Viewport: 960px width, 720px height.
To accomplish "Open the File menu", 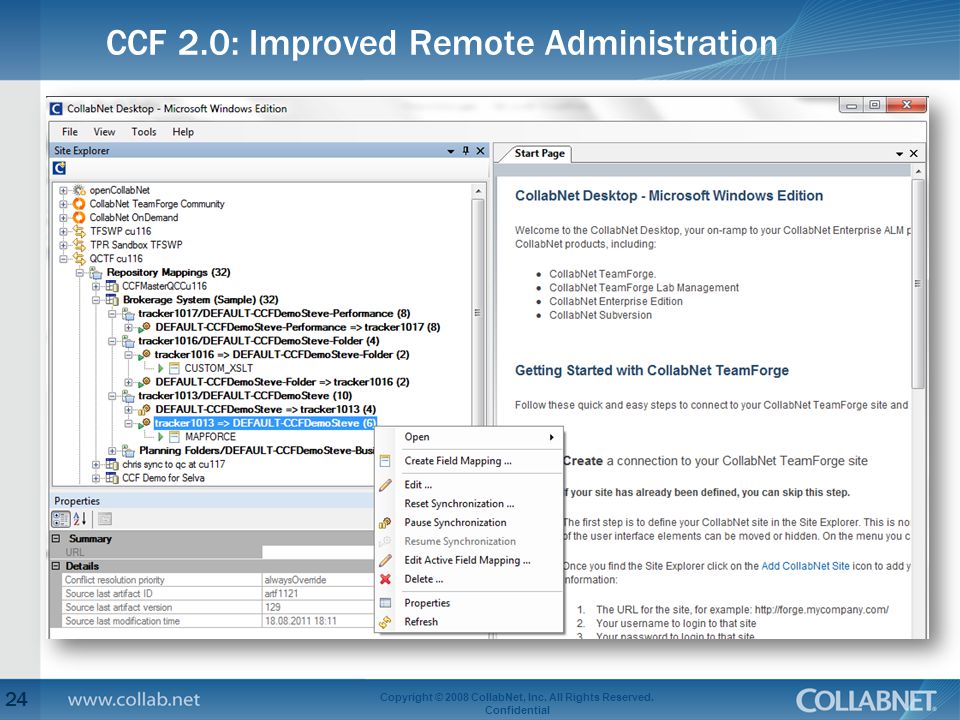I will (x=70, y=132).
